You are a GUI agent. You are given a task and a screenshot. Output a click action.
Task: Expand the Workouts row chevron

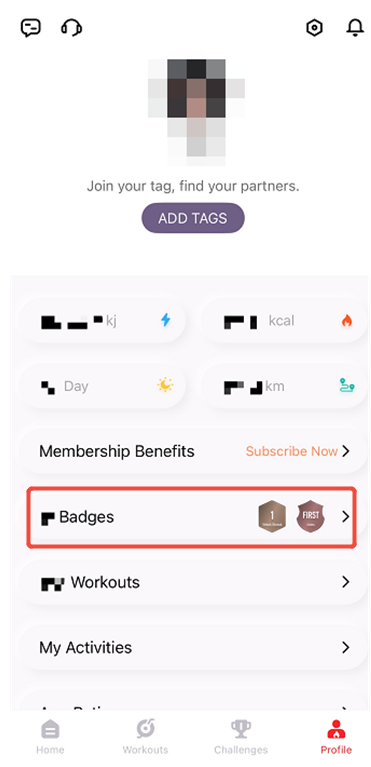(x=346, y=582)
